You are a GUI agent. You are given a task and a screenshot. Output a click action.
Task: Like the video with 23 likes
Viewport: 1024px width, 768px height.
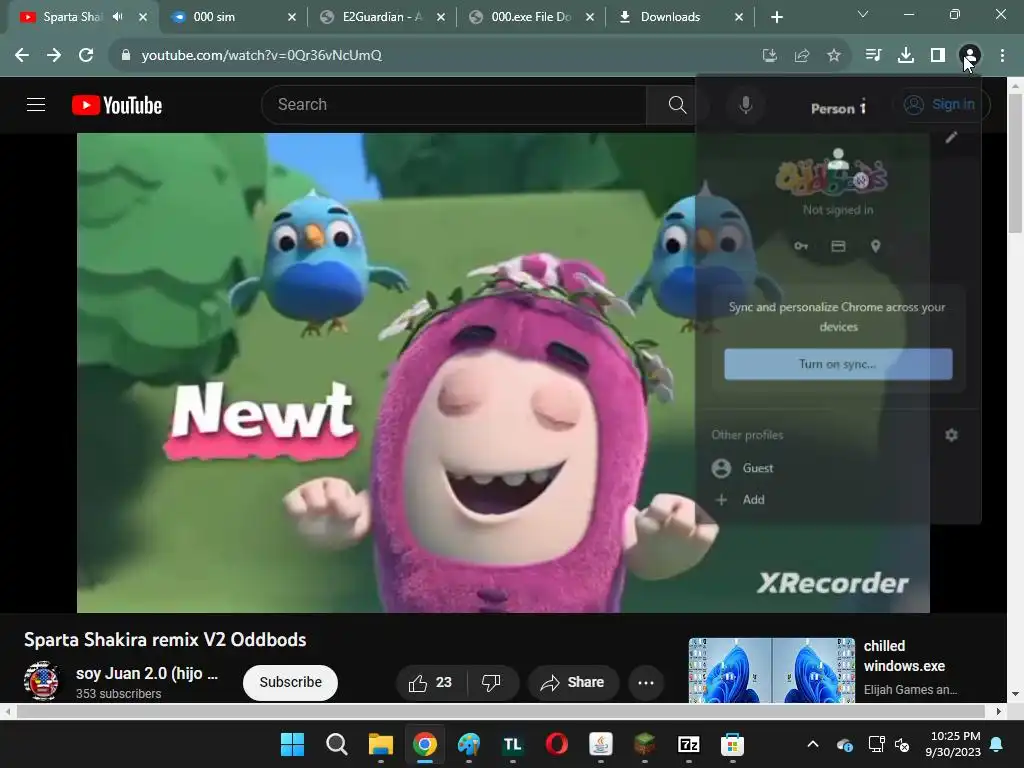click(x=431, y=682)
